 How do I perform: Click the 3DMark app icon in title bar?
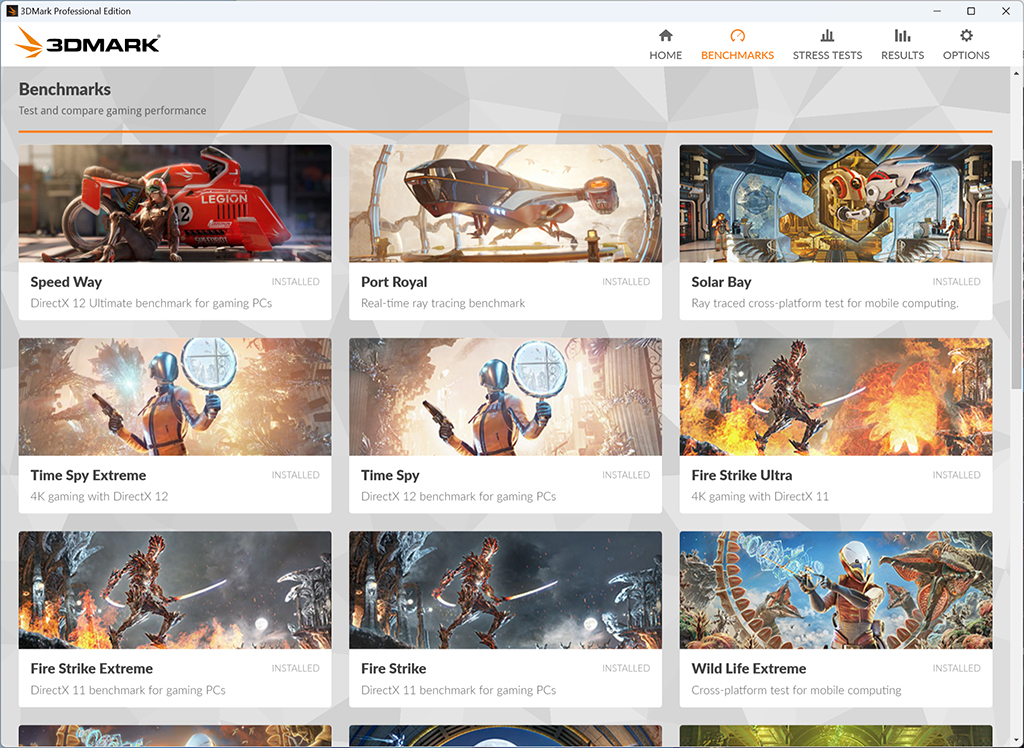(x=11, y=11)
